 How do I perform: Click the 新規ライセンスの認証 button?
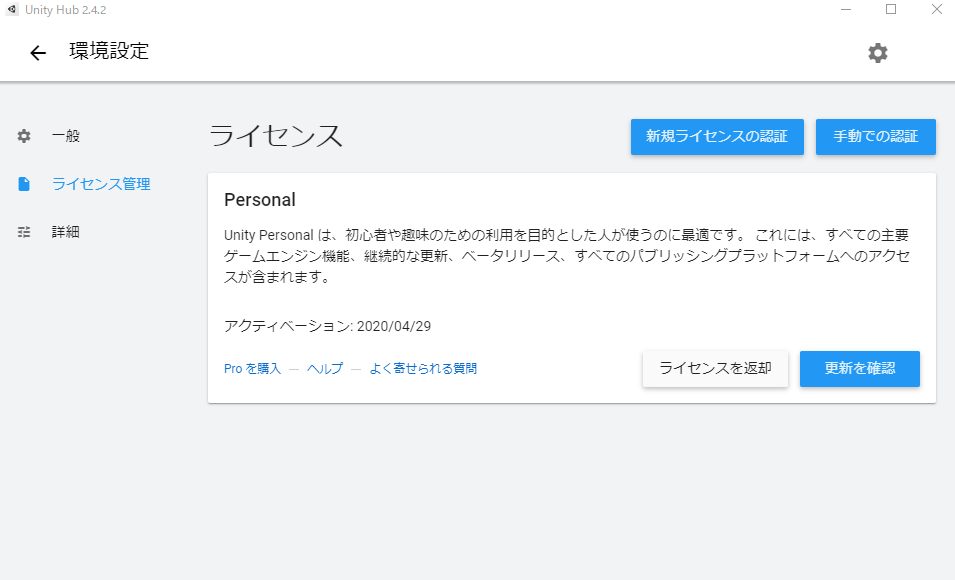(717, 136)
